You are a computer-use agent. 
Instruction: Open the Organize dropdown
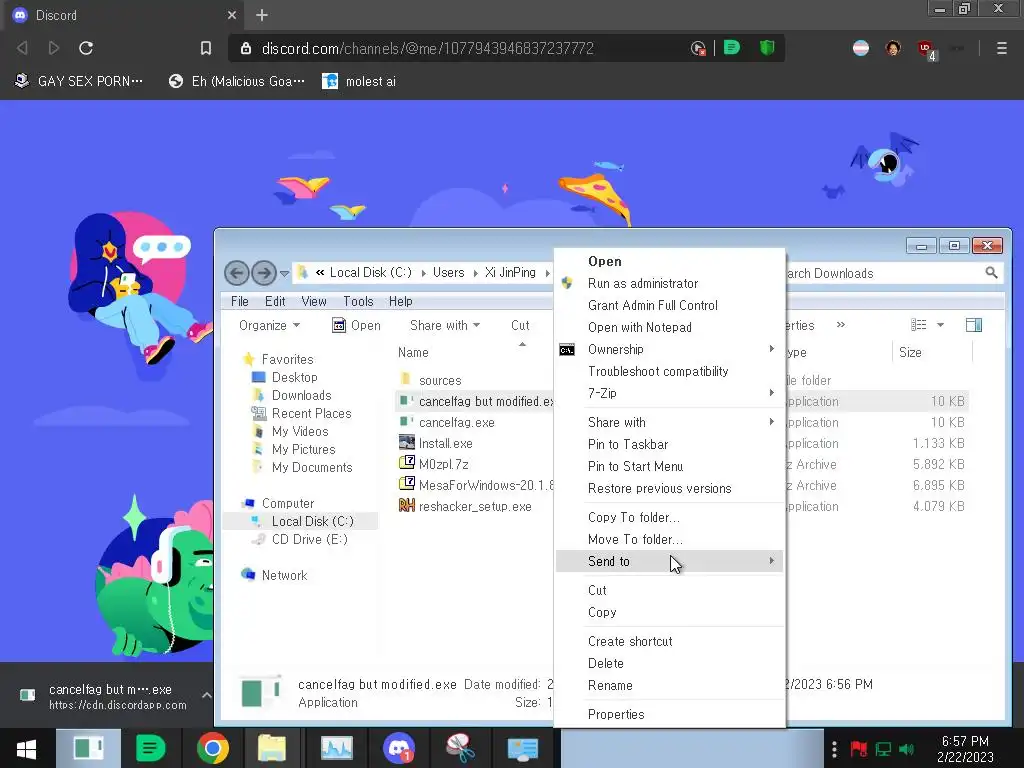pyautogui.click(x=269, y=325)
